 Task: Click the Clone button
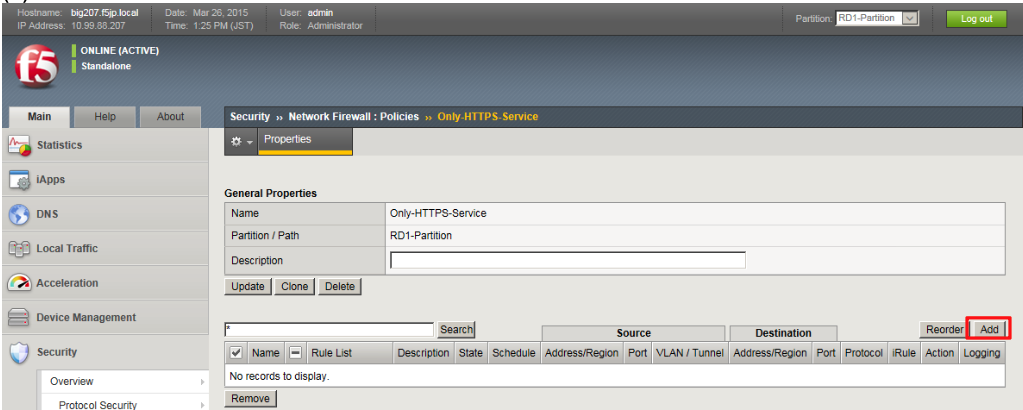[x=295, y=287]
